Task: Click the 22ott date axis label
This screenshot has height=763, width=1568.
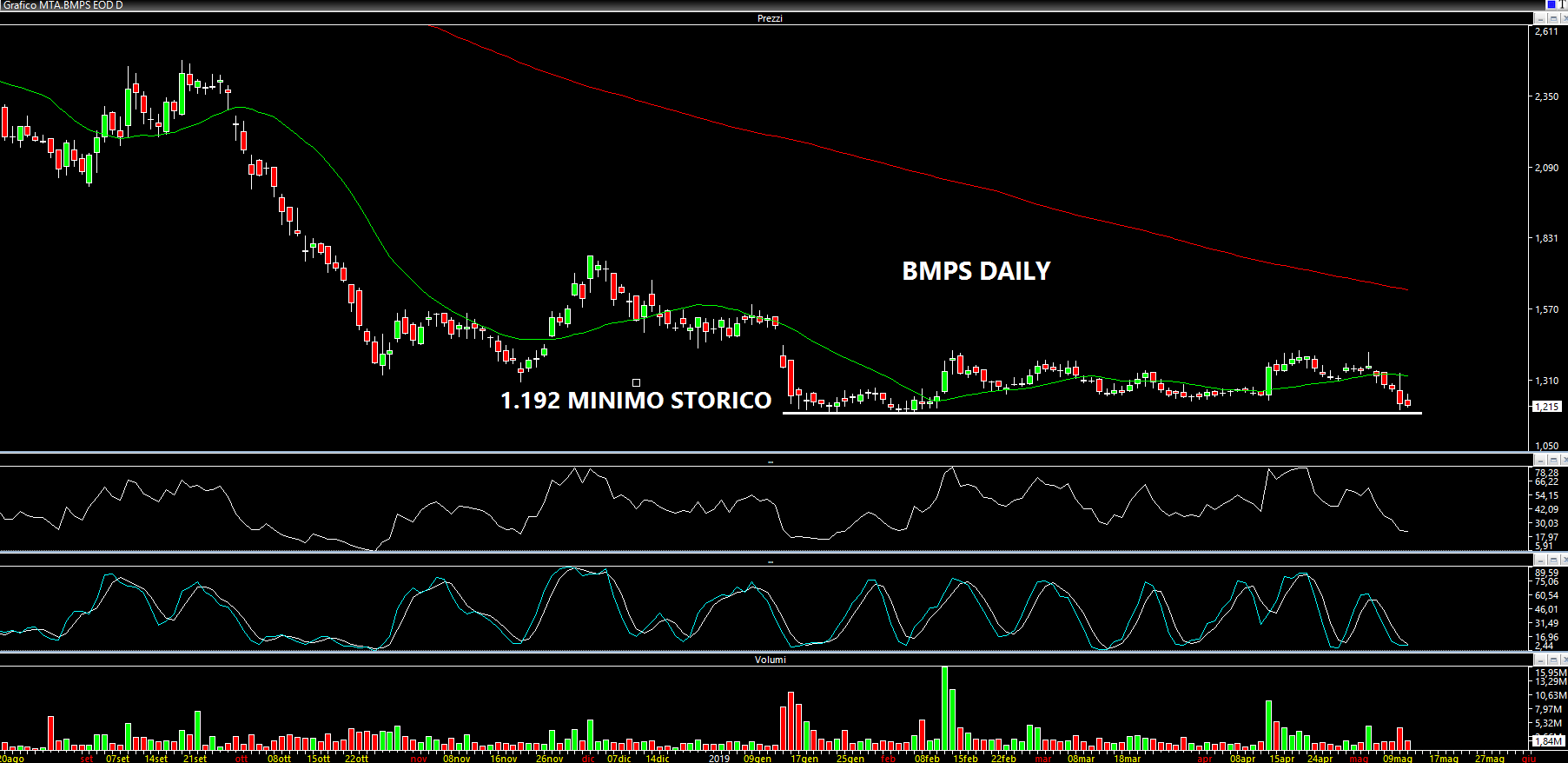Action: pyautogui.click(x=356, y=758)
